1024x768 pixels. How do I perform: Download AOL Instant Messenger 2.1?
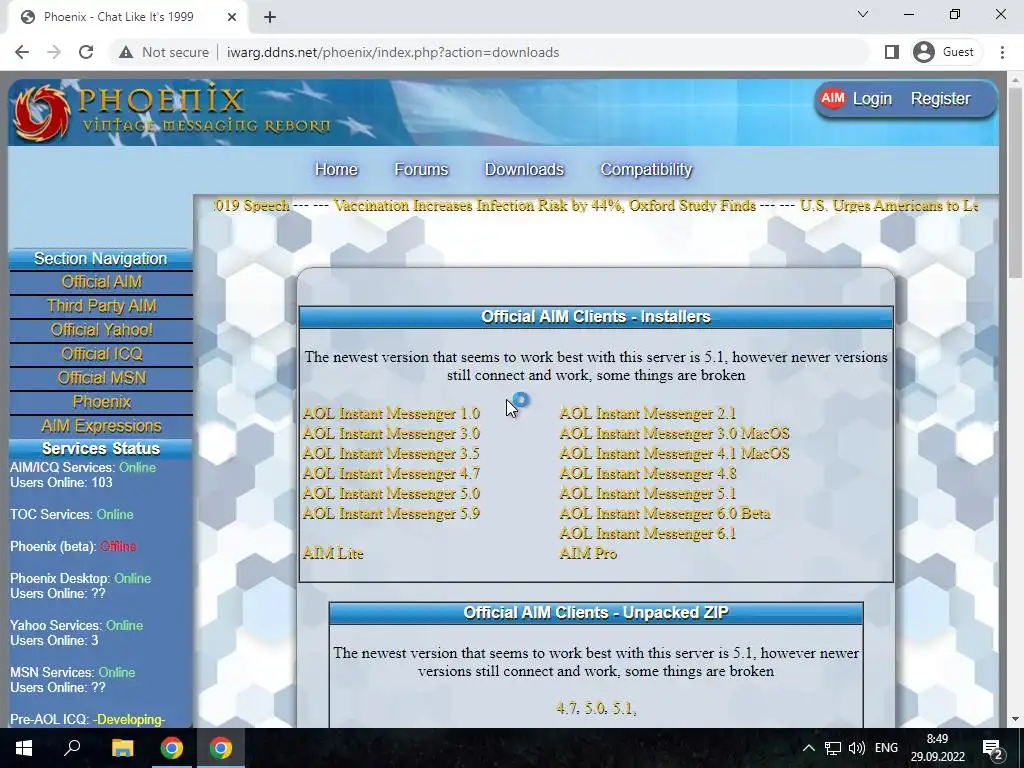pyautogui.click(x=648, y=413)
